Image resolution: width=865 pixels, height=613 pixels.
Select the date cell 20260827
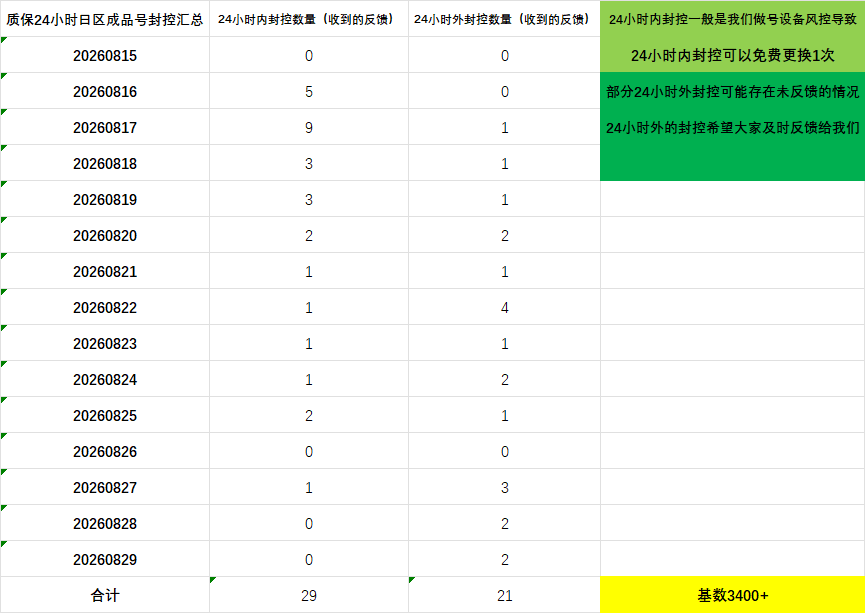click(105, 487)
